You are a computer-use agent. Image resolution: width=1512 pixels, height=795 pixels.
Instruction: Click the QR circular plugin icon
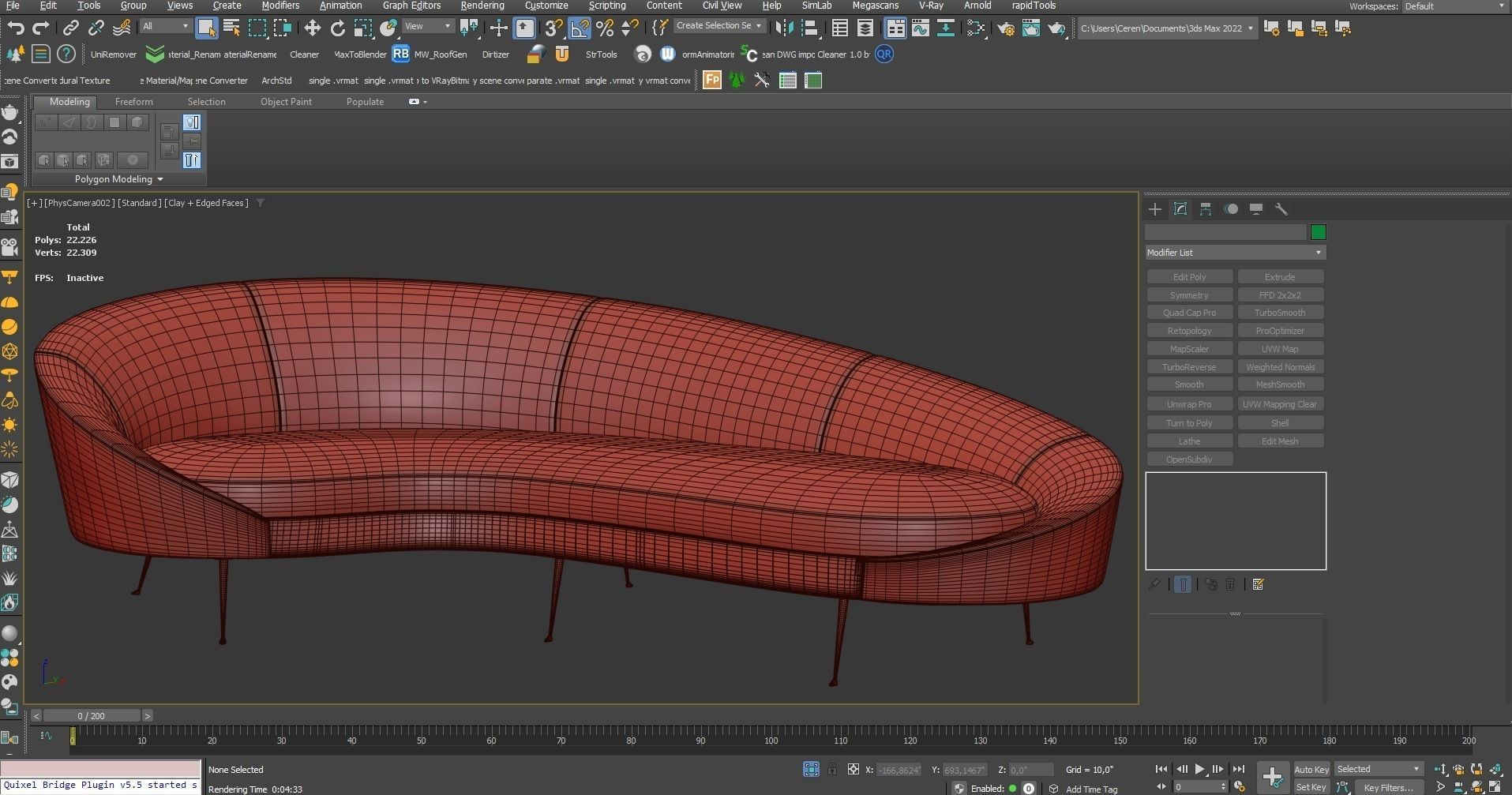884,54
